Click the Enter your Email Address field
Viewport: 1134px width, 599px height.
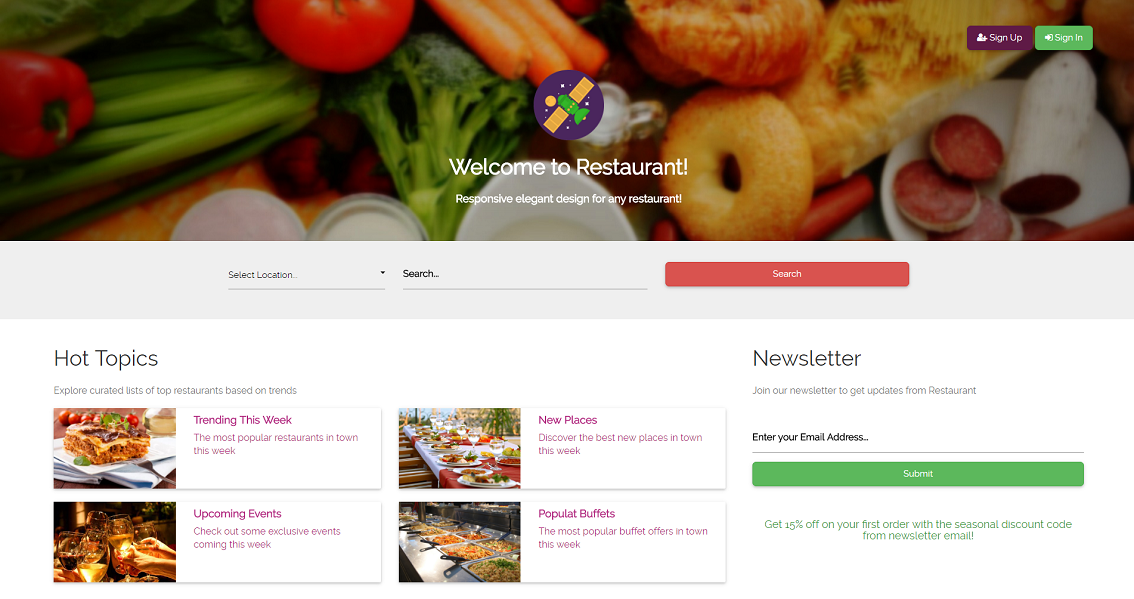tap(918, 437)
